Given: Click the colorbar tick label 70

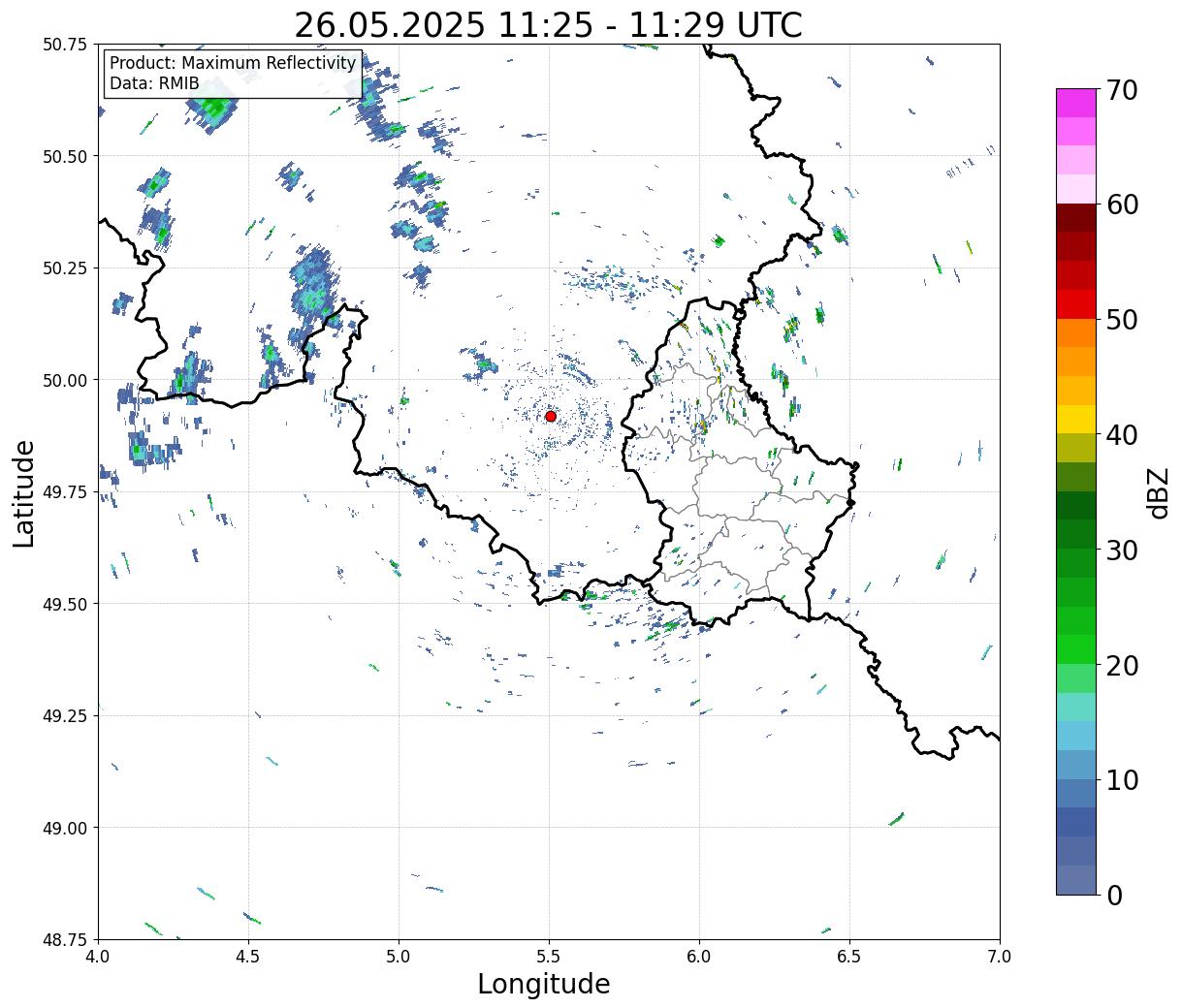Looking at the screenshot, I should tap(1122, 90).
